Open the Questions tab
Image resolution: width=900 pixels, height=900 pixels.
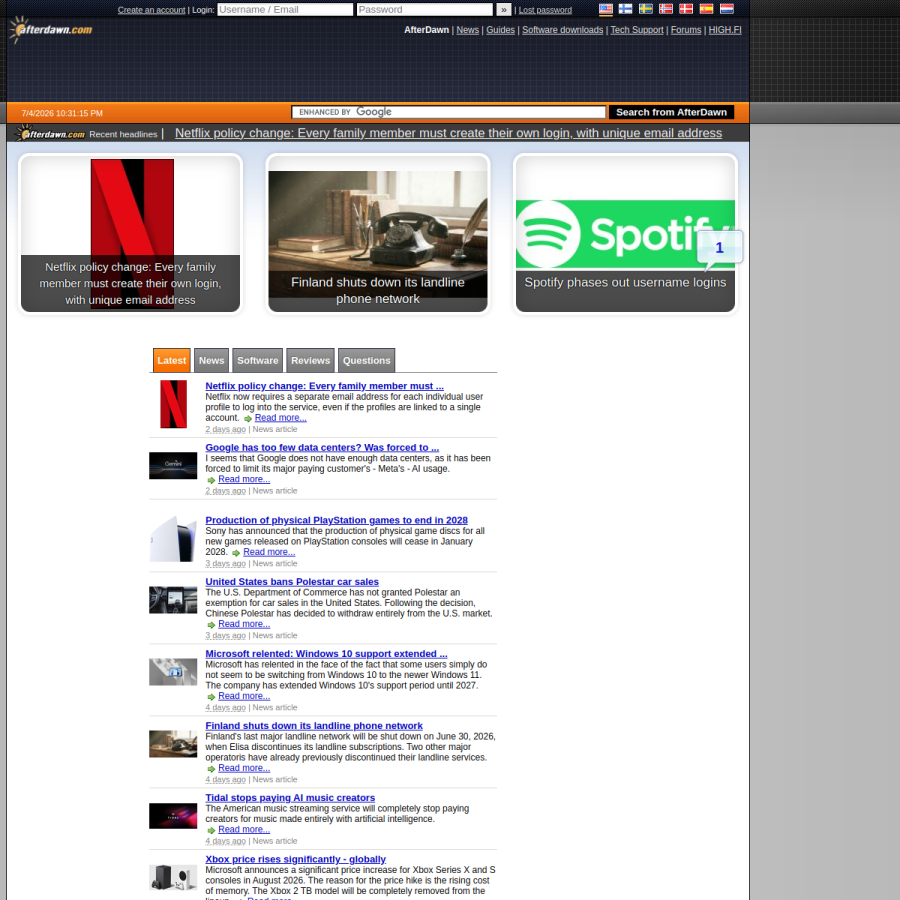tap(366, 360)
